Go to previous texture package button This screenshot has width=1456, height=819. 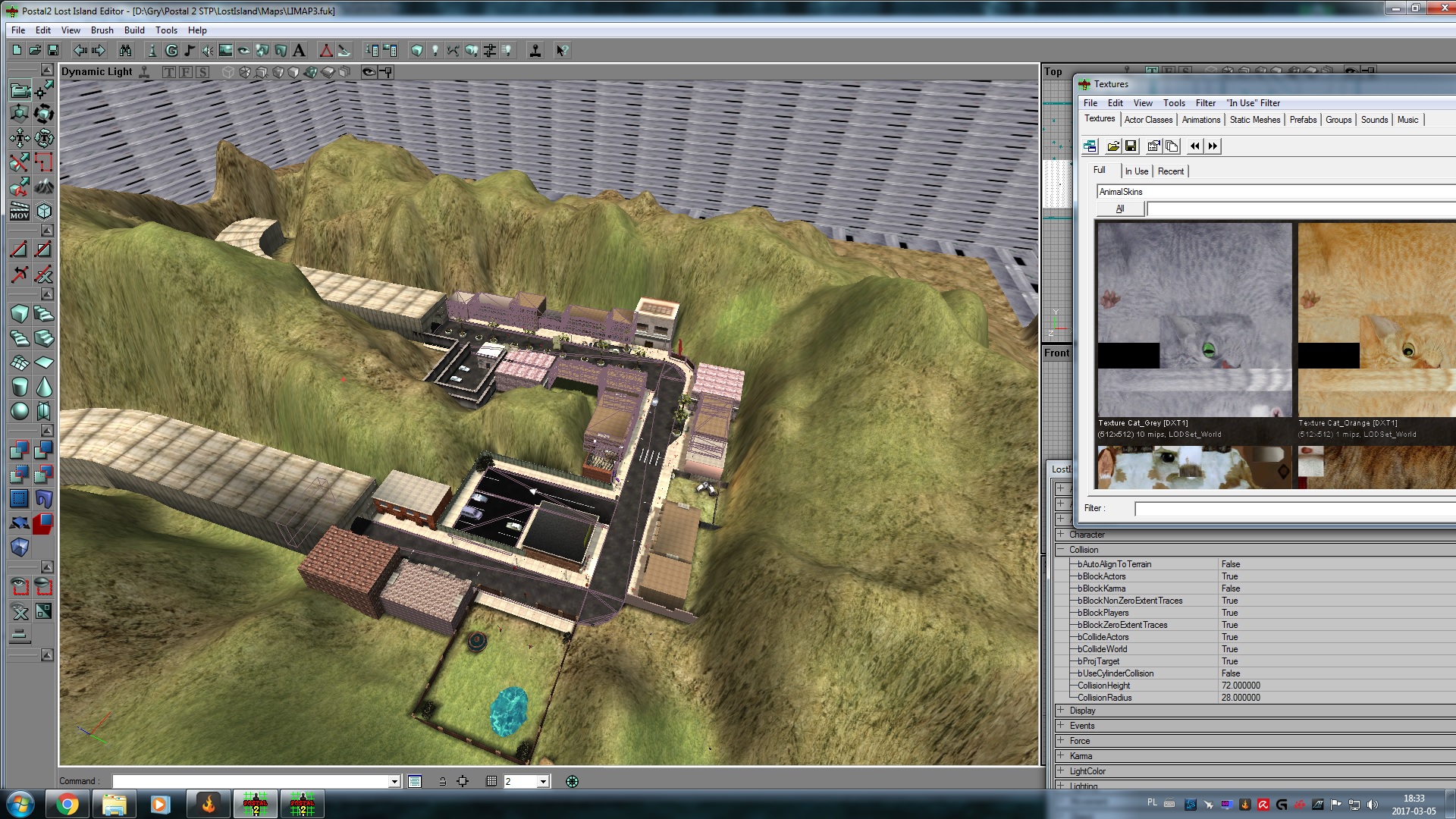[x=1195, y=146]
